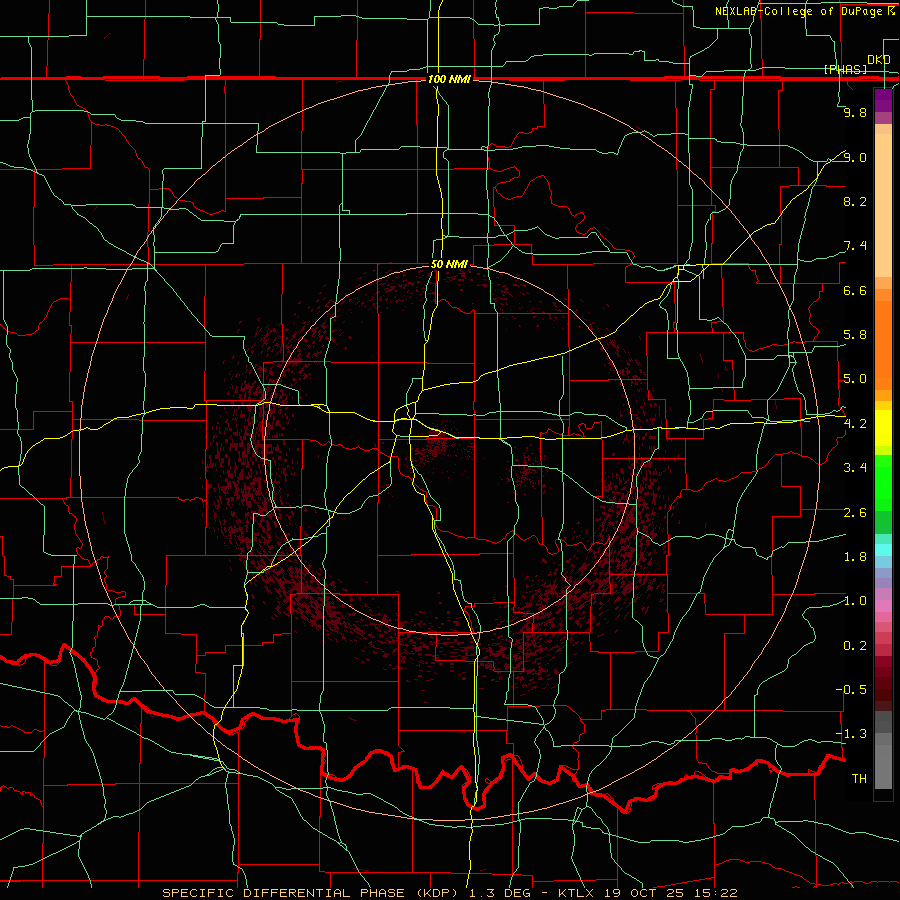Select the 5.8 scale value
900x900 pixels.
(855, 335)
